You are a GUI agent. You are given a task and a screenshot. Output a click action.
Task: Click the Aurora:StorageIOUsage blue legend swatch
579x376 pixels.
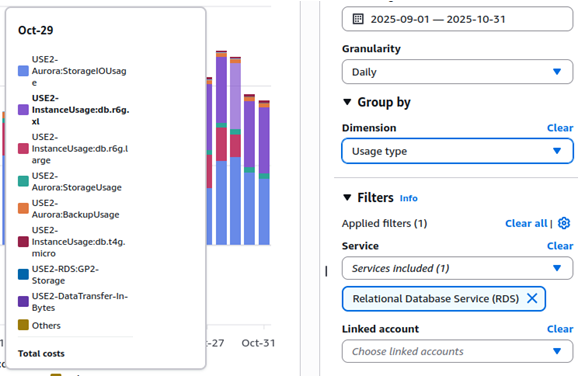(x=23, y=71)
